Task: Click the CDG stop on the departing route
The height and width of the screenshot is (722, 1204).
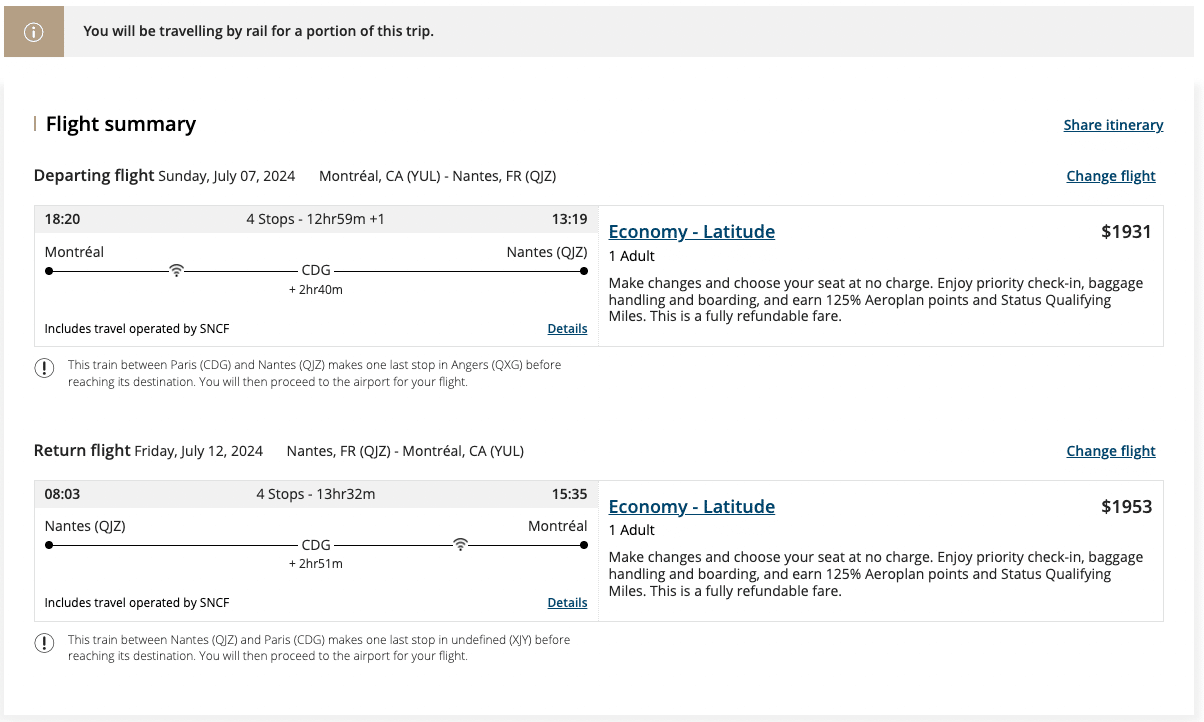Action: [316, 270]
